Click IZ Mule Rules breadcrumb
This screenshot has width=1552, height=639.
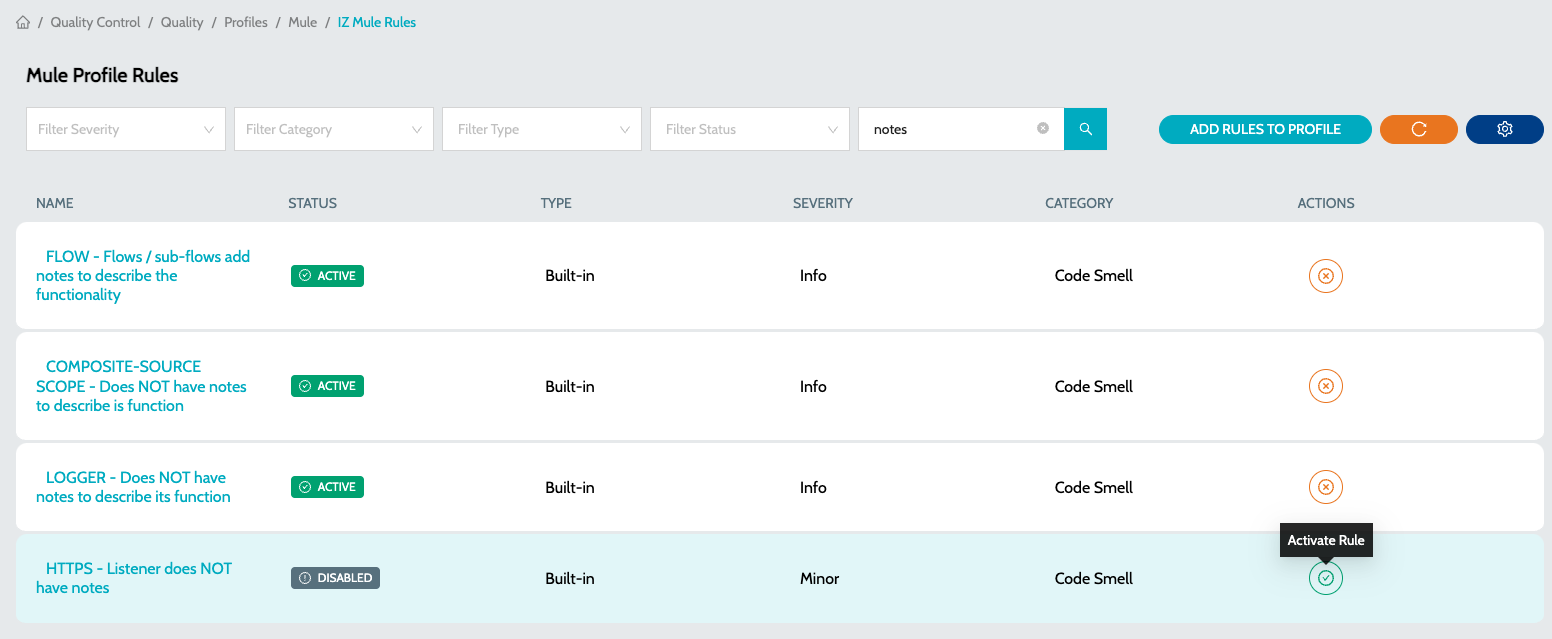377,22
